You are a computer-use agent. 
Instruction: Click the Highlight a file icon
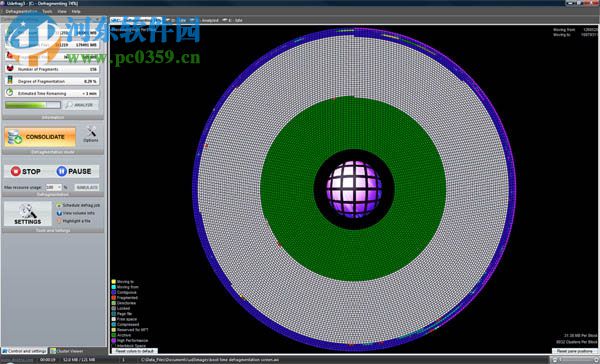(59, 221)
